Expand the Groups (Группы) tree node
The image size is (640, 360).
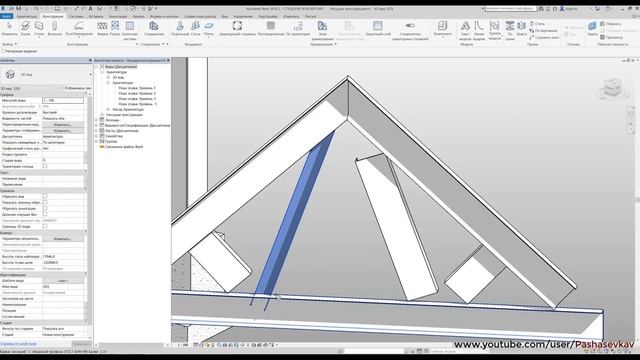(x=97, y=141)
